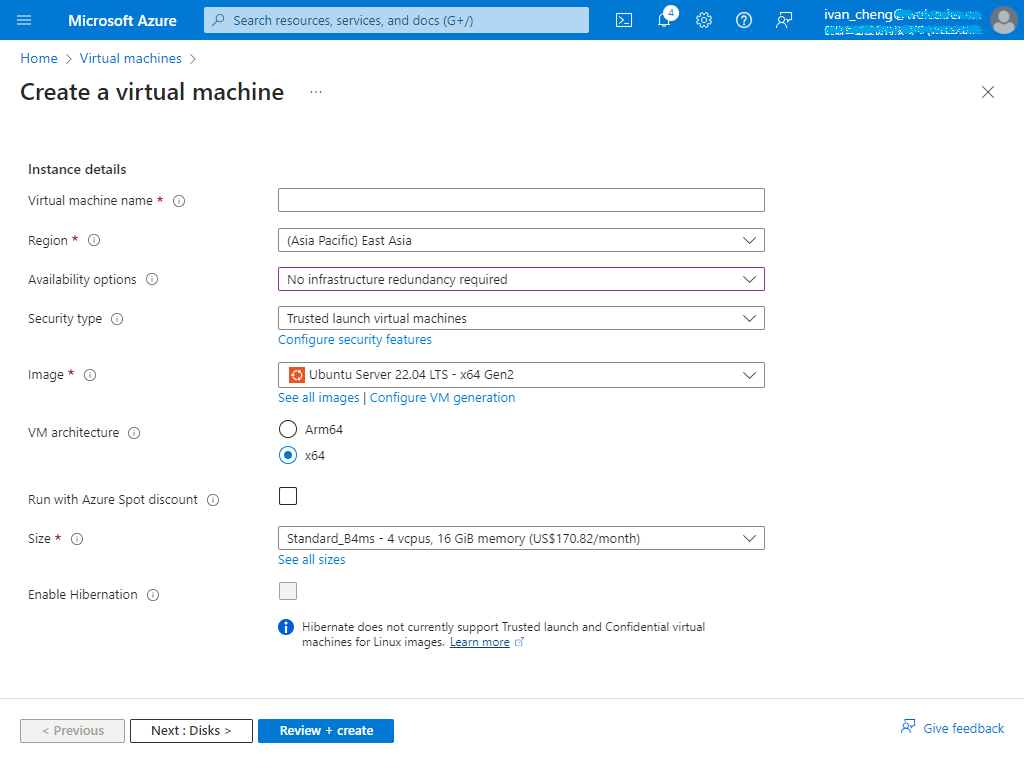
Task: Open See all images link
Action: pyautogui.click(x=319, y=398)
